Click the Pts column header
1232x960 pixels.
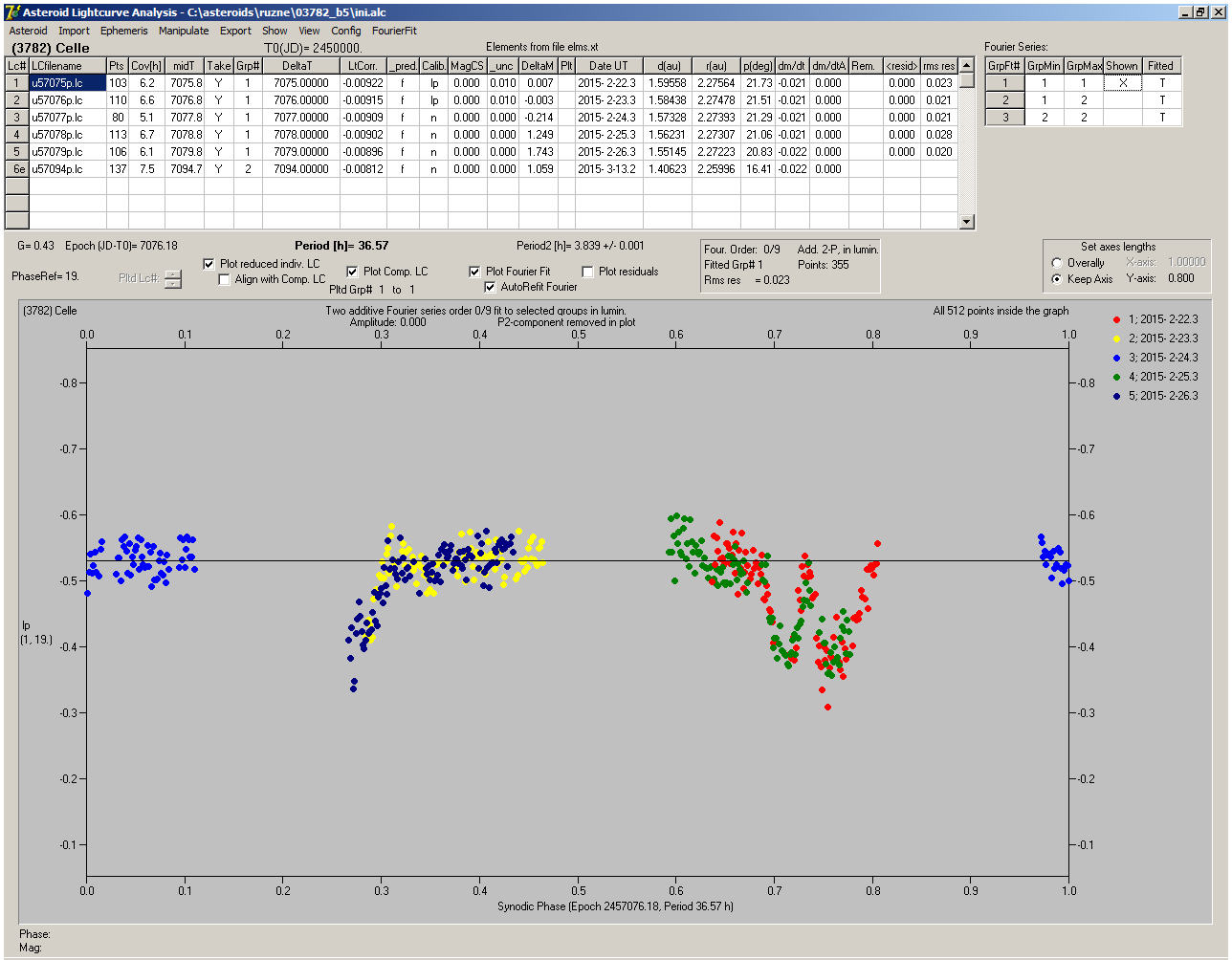pos(117,66)
